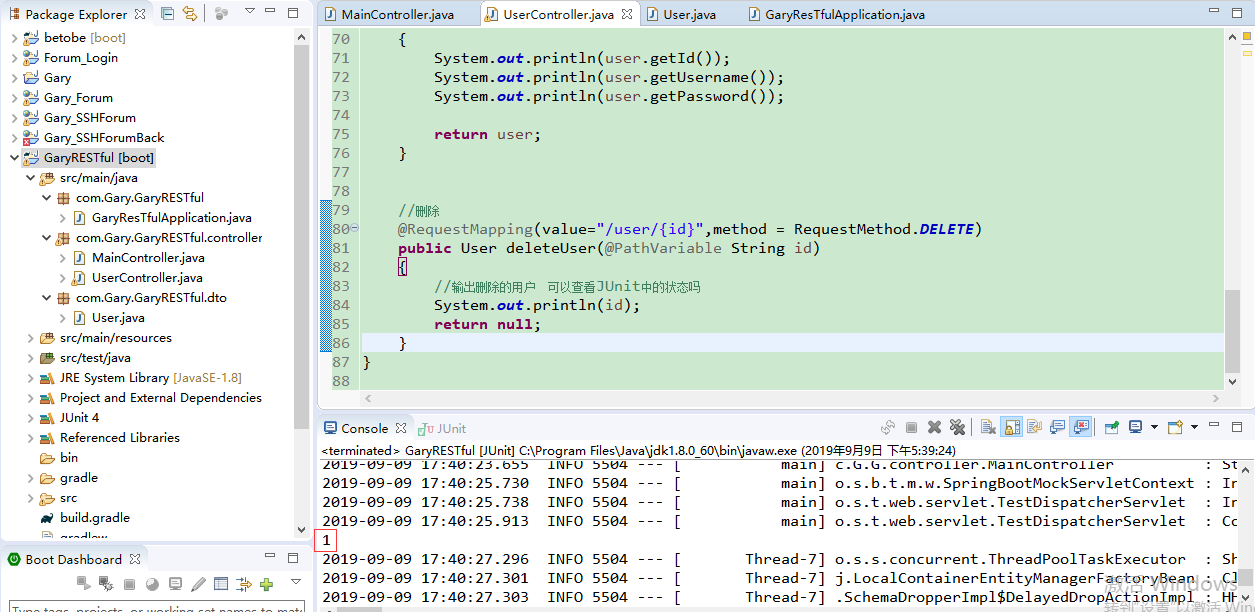Viewport: 1255px width, 612px height.
Task: Select GaryResTfulApplication.java in Package Explorer
Action: [x=172, y=218]
